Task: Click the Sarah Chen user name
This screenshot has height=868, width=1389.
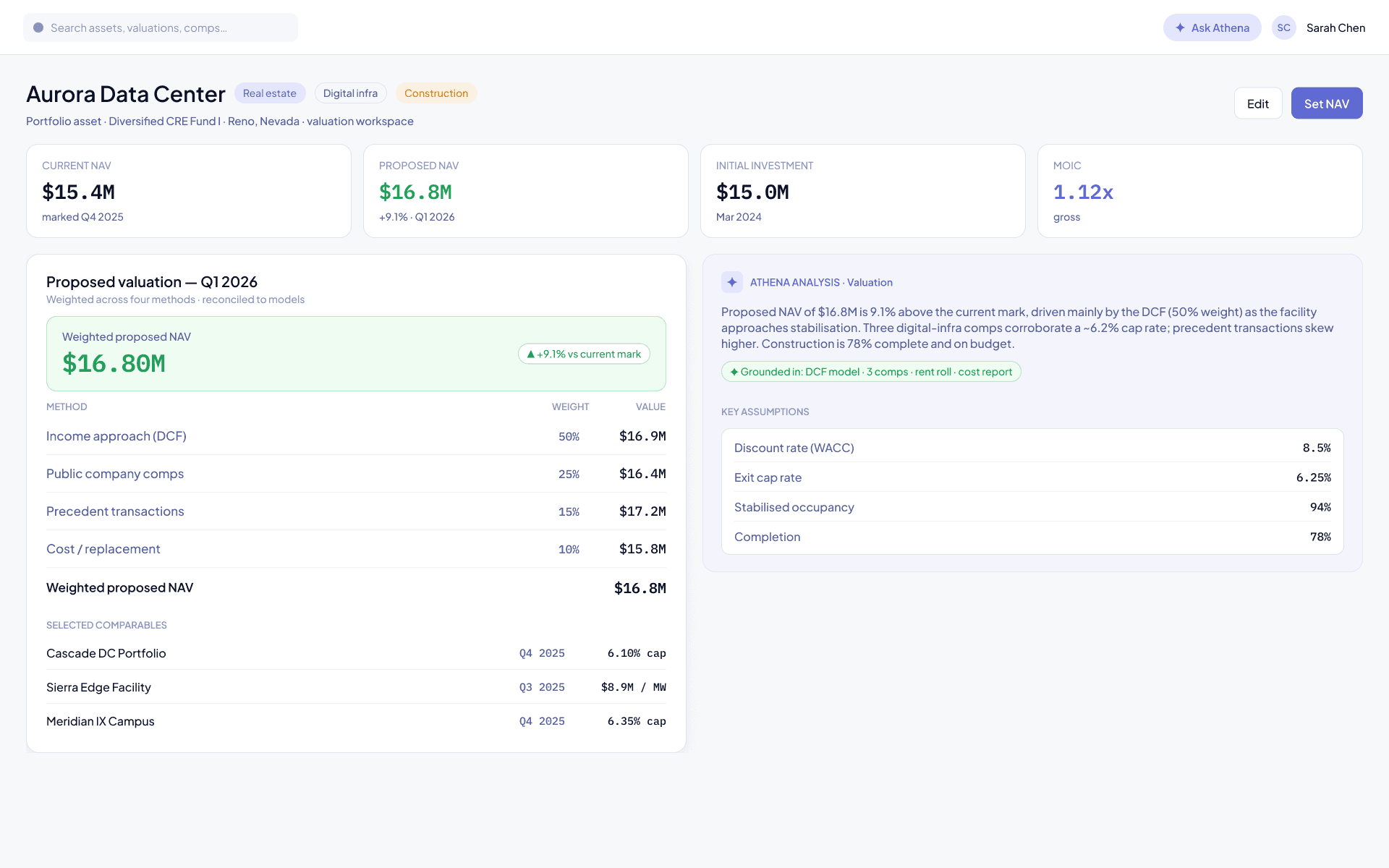Action: coord(1335,27)
